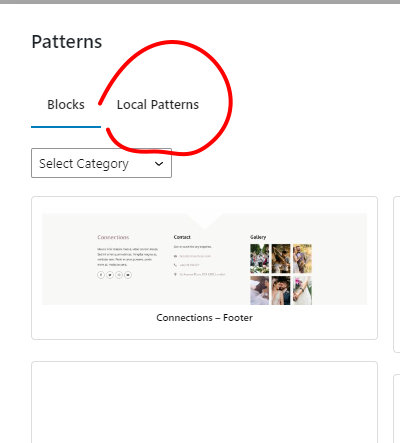The width and height of the screenshot is (400, 443).
Task: Open the first Gallery photo thumbnail
Action: [x=260, y=259]
